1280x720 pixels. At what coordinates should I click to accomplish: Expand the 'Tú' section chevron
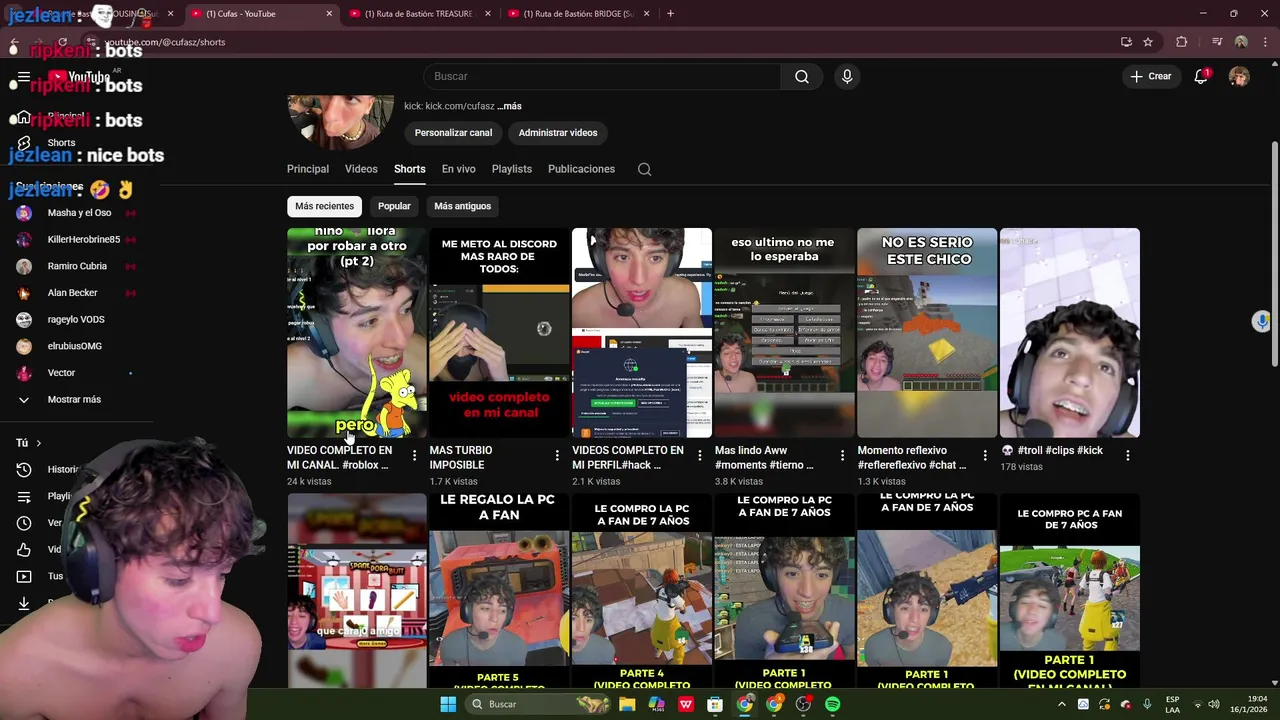tap(38, 443)
